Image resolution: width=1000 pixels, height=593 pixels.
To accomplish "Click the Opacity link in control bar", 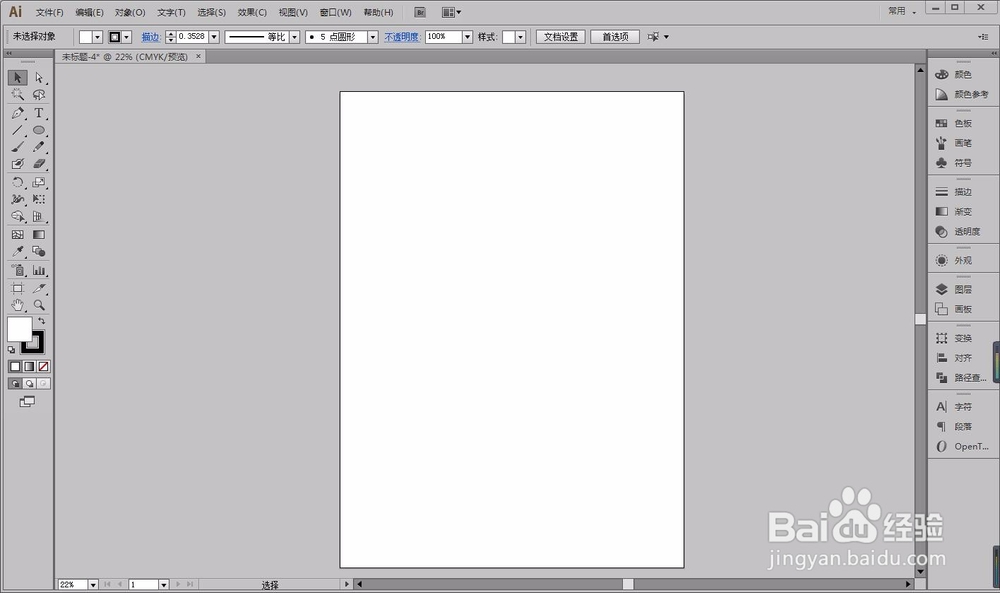I will (x=402, y=37).
